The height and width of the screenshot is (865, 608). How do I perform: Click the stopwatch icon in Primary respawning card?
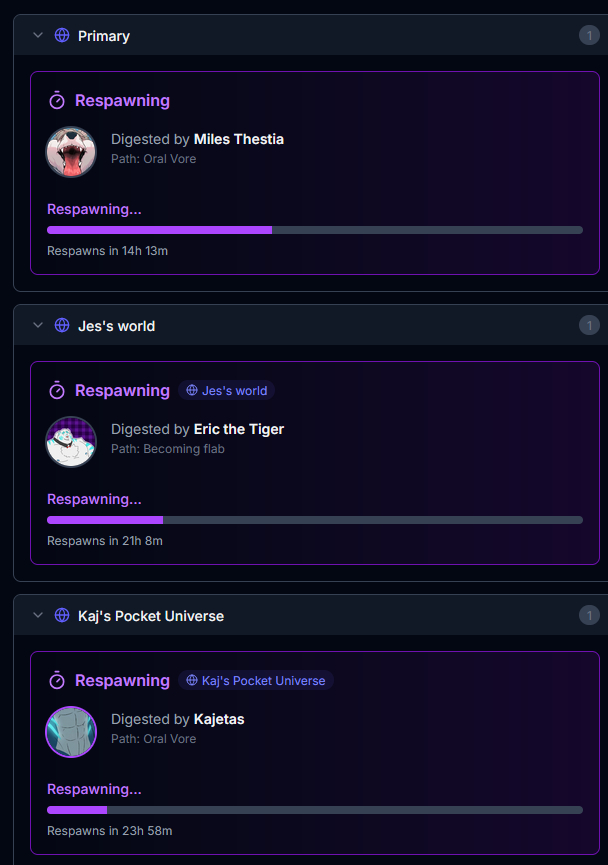[x=57, y=100]
